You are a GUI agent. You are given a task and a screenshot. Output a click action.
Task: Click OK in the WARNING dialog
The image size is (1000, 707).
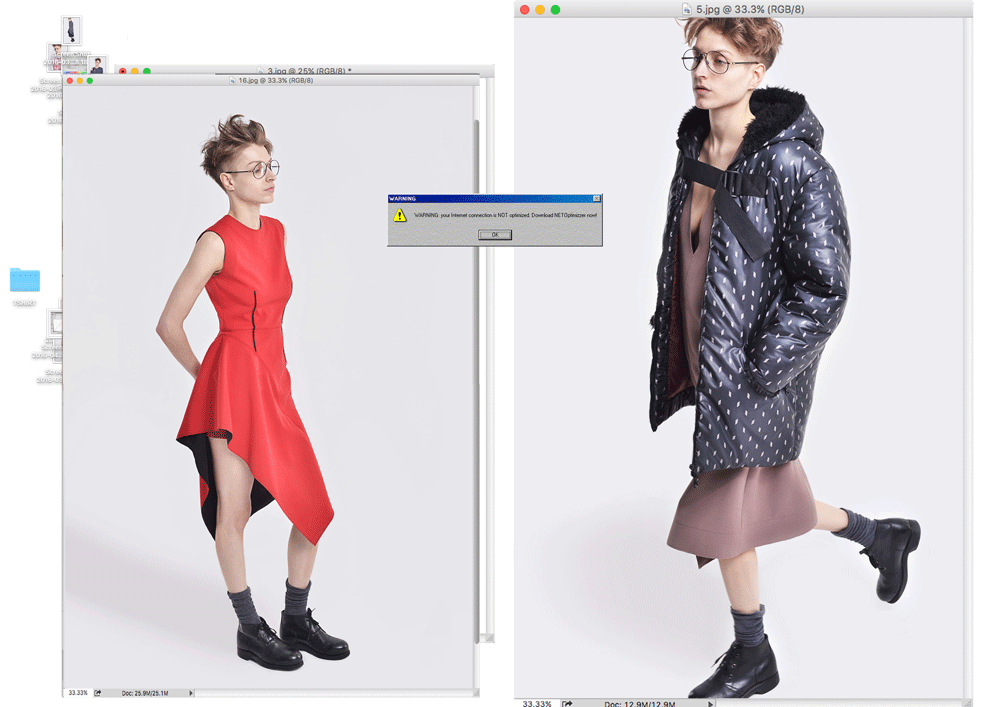click(494, 235)
